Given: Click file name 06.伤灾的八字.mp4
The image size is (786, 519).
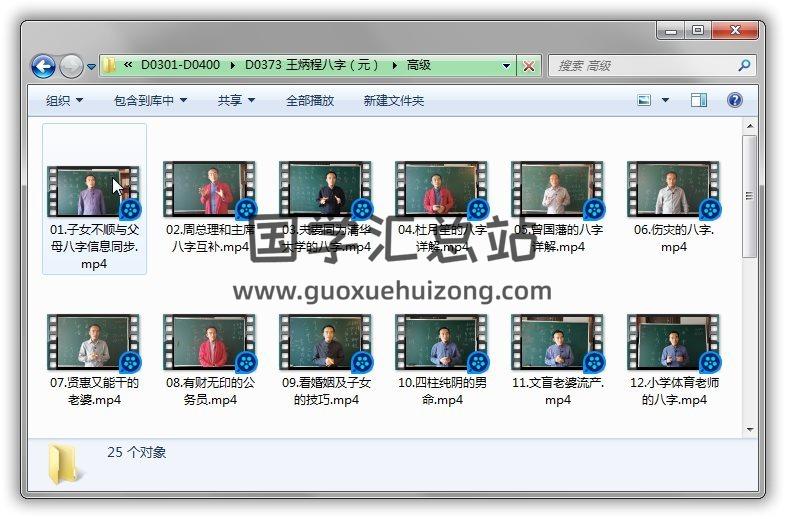Looking at the screenshot, I should tap(674, 238).
